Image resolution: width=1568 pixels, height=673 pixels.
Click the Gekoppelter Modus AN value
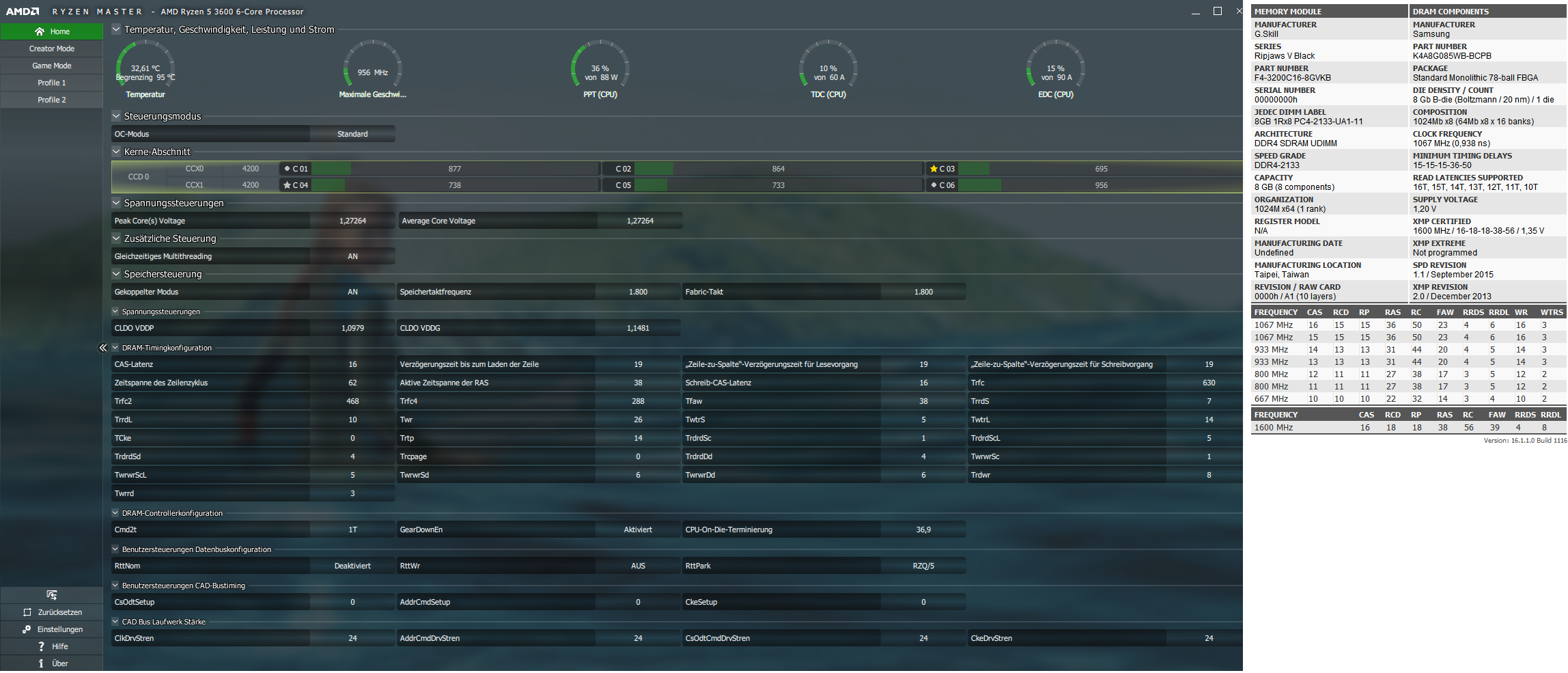pos(352,292)
